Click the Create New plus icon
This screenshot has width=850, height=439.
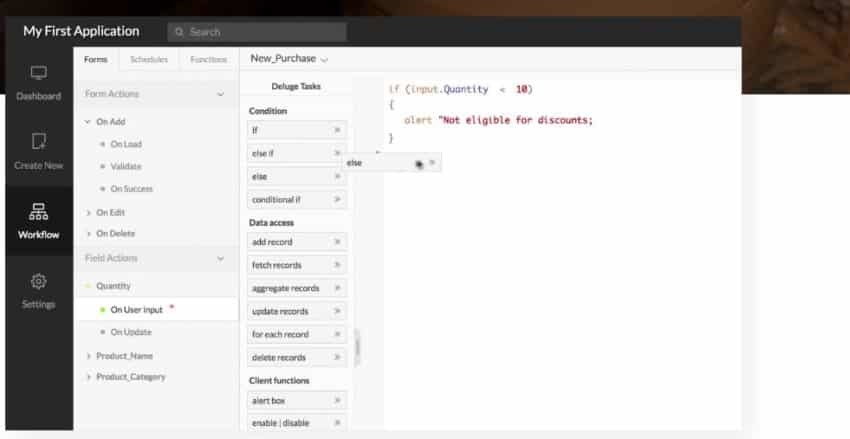pos(39,142)
